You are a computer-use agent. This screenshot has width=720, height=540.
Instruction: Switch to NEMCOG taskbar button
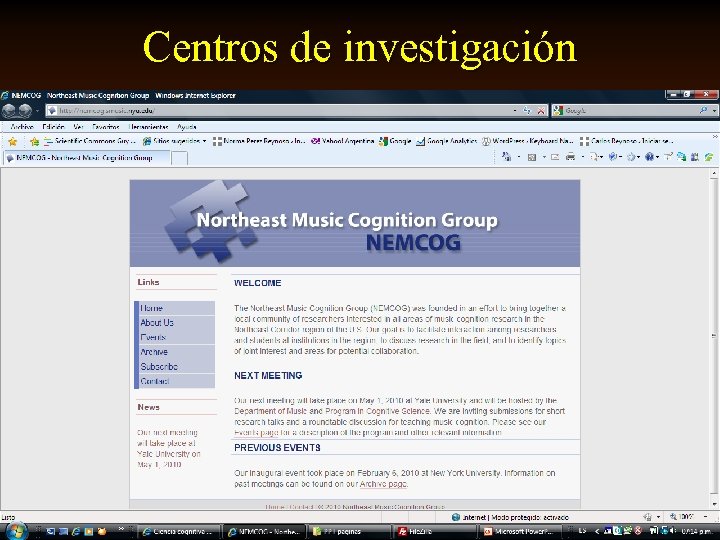pyautogui.click(x=264, y=531)
